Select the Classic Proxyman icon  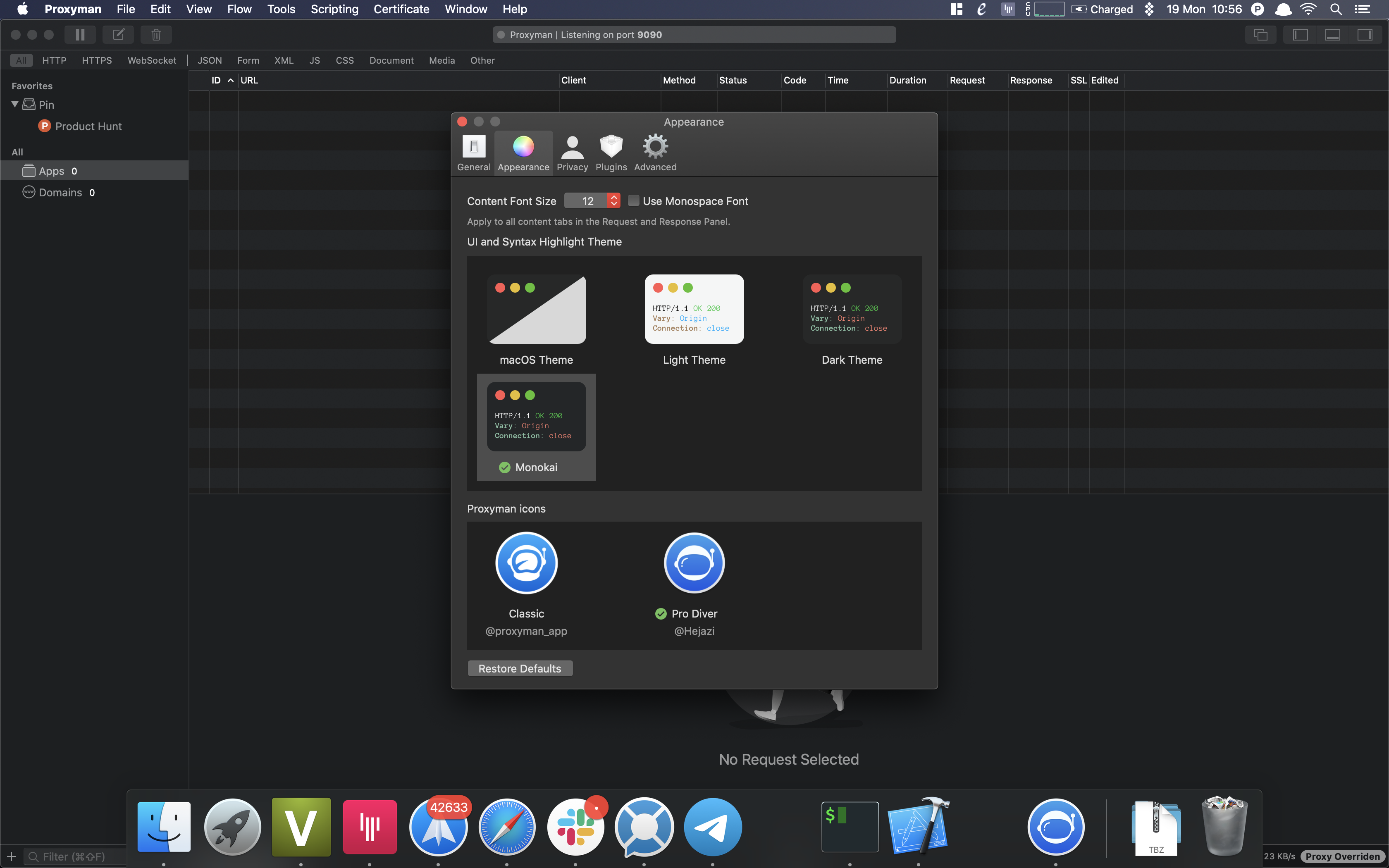526,563
